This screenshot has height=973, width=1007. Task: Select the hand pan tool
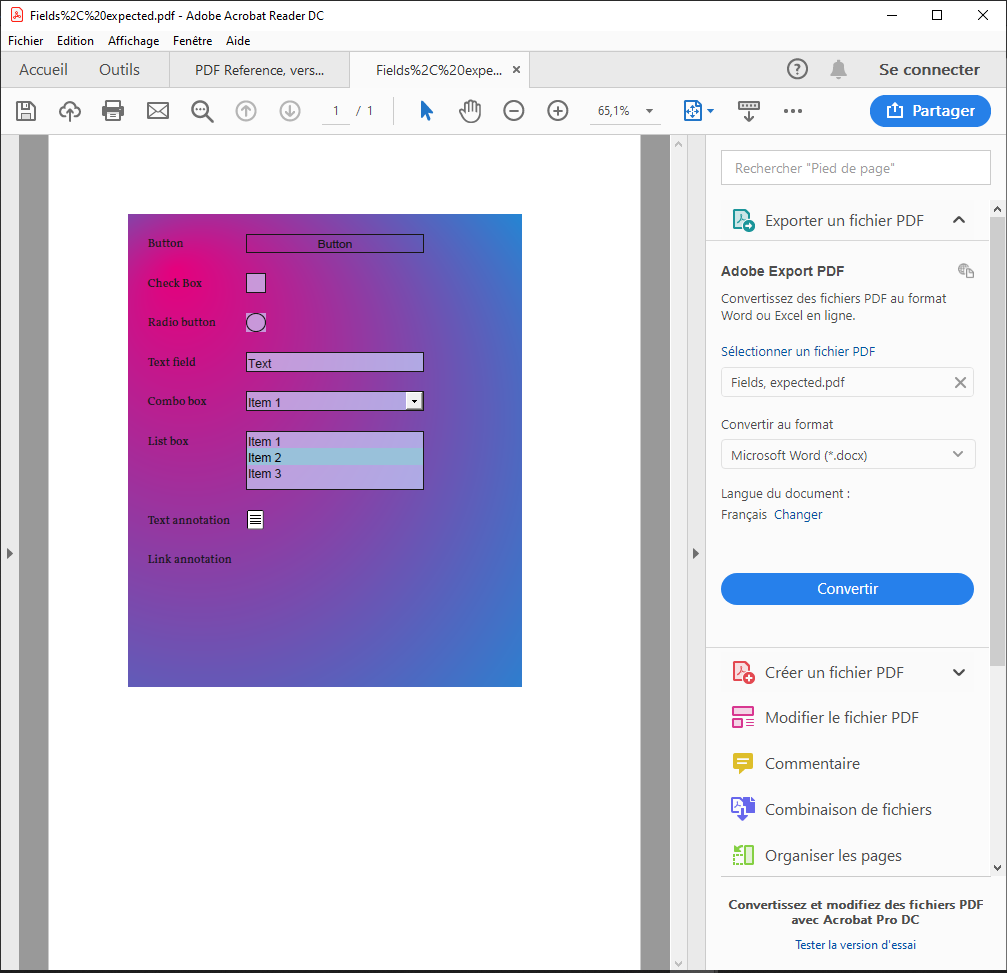(470, 111)
